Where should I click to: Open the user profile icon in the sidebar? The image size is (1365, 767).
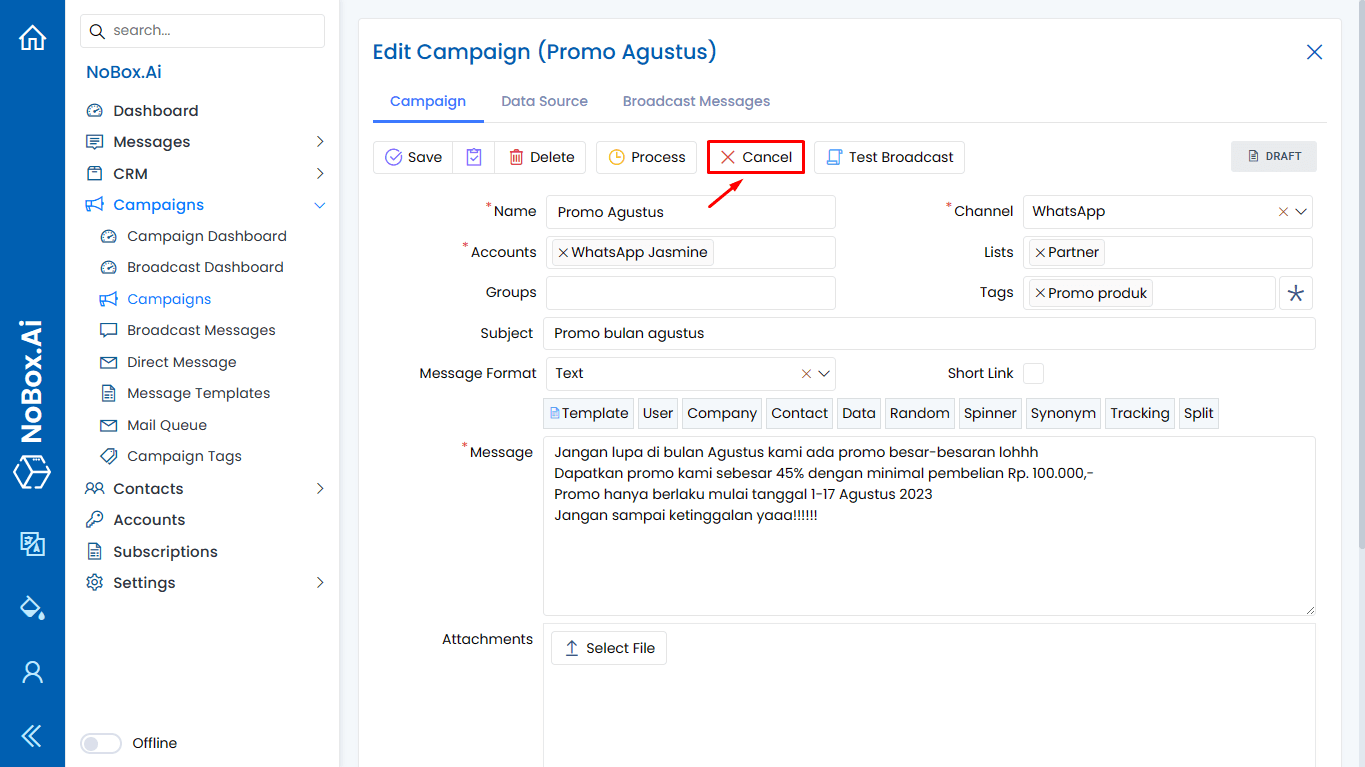point(33,672)
